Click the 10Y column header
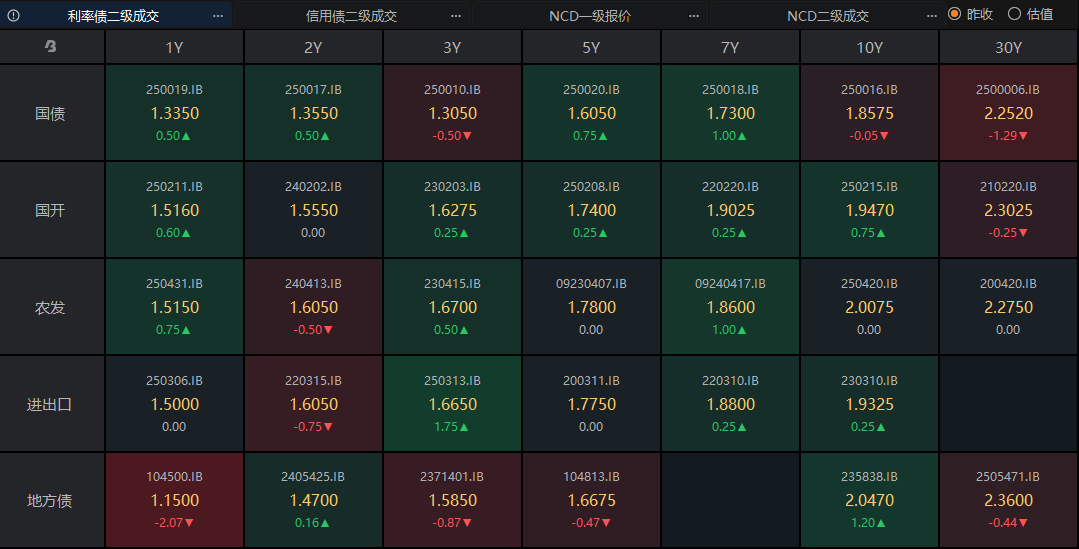Viewport: 1079px width, 549px height. (869, 47)
